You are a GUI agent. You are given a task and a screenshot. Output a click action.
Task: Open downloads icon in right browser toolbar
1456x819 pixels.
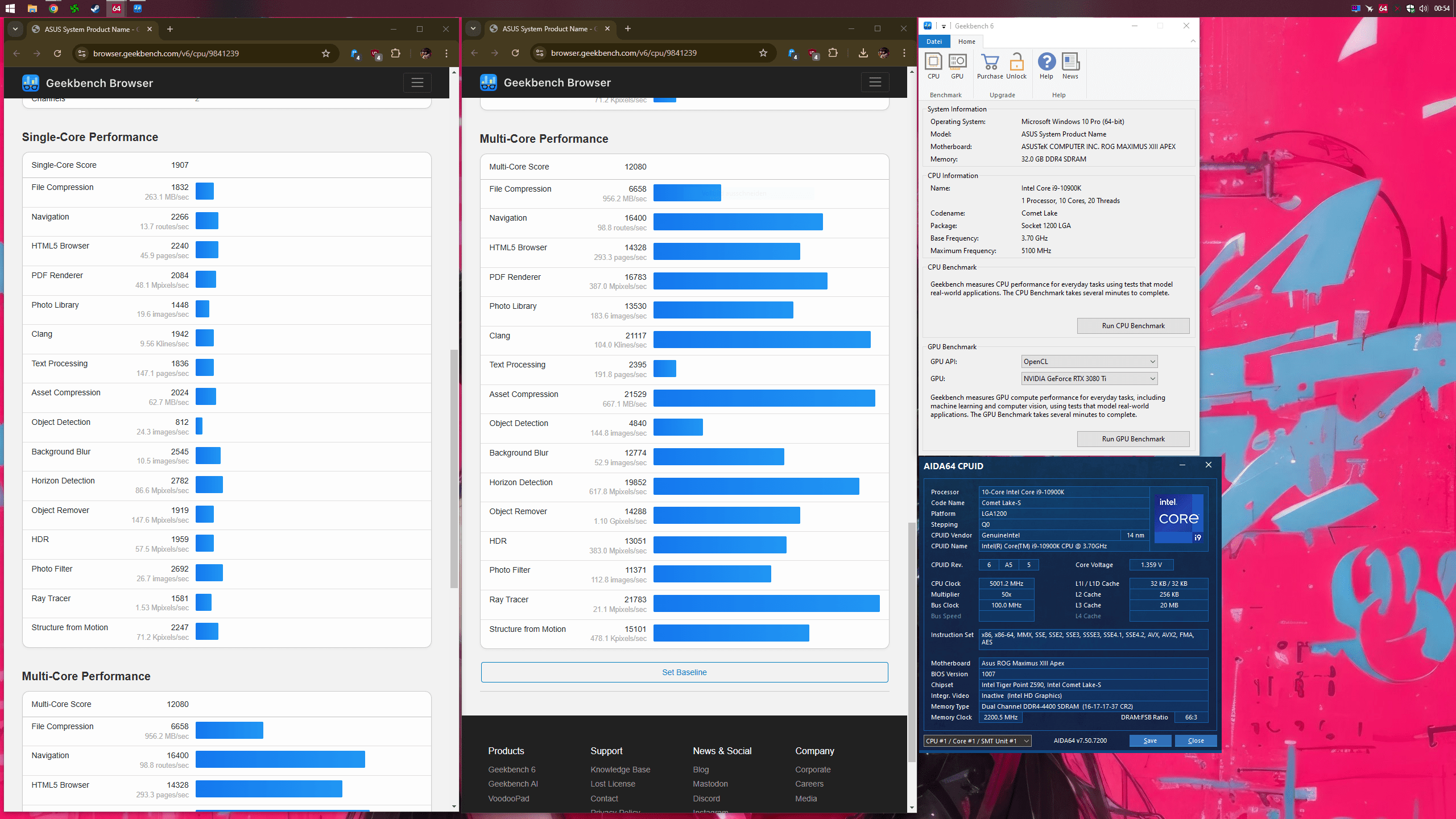coord(863,53)
